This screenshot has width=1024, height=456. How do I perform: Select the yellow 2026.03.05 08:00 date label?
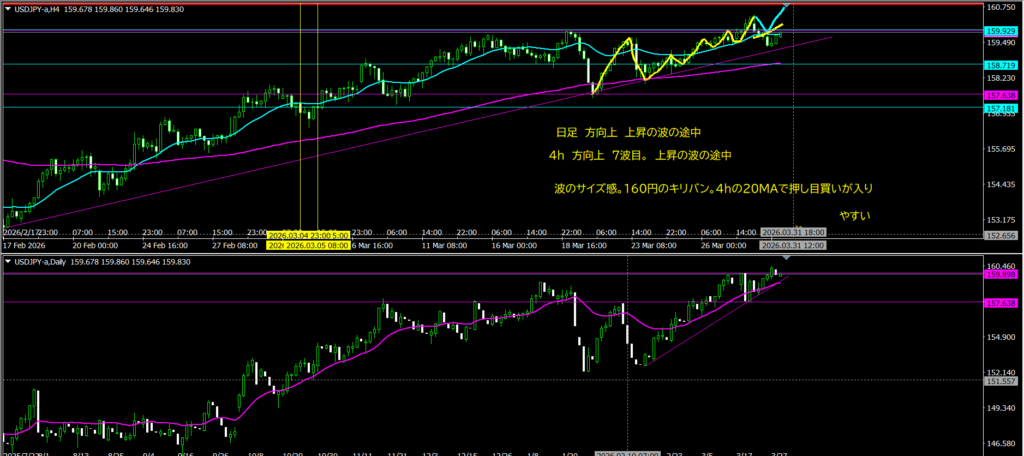[316, 245]
